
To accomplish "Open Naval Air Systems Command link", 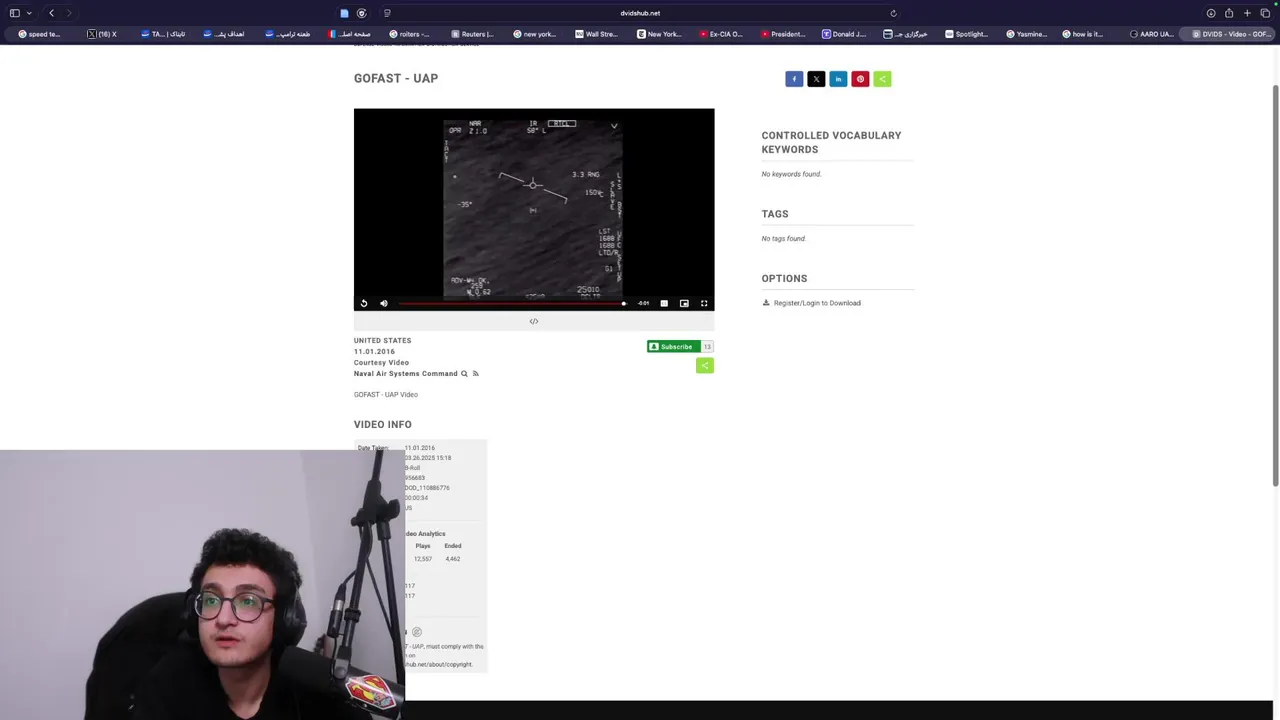I will tap(405, 374).
